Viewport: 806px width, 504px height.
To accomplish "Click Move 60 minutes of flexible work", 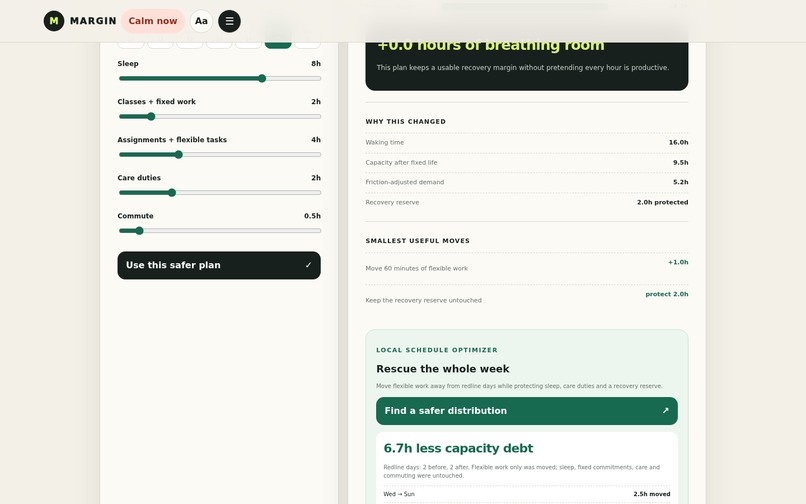I will (x=416, y=268).
